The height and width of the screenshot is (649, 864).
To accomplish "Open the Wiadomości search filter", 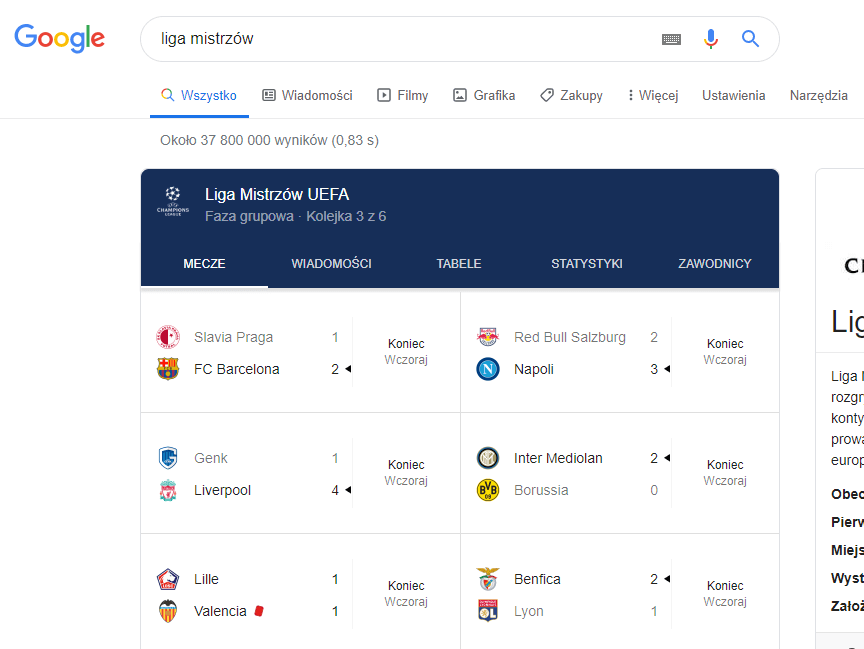I will pyautogui.click(x=307, y=96).
